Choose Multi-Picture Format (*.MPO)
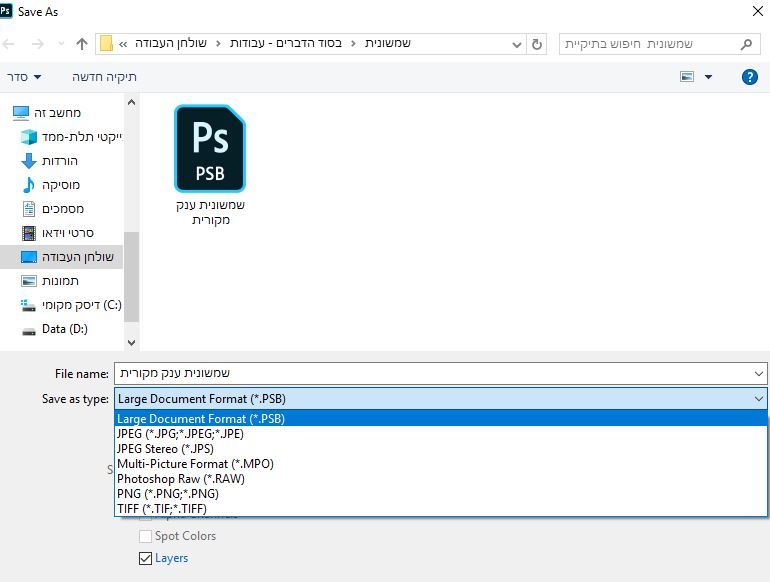 coord(440,464)
